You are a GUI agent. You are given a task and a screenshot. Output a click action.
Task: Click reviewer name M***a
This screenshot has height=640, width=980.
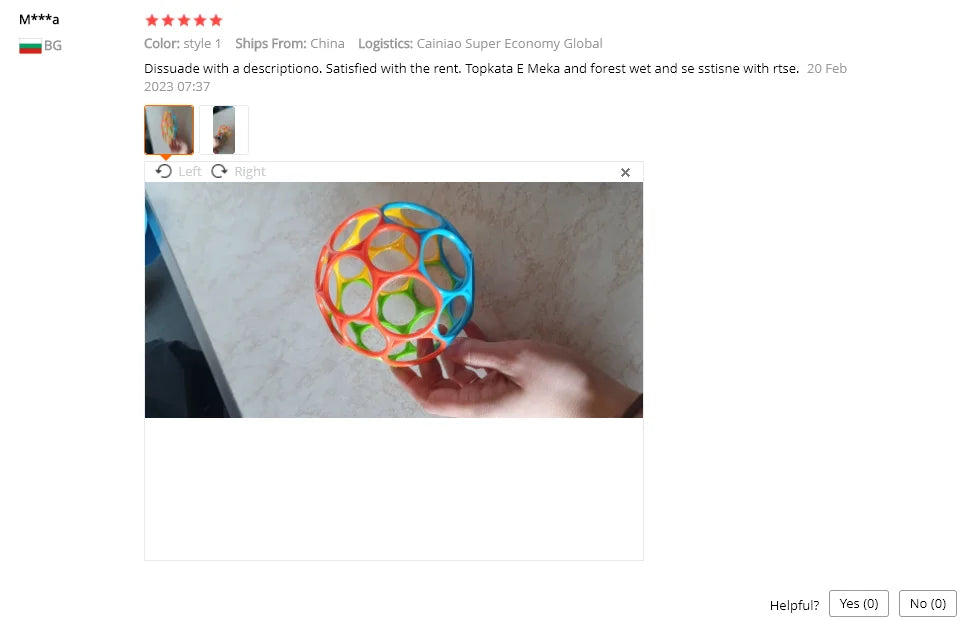[x=39, y=19]
